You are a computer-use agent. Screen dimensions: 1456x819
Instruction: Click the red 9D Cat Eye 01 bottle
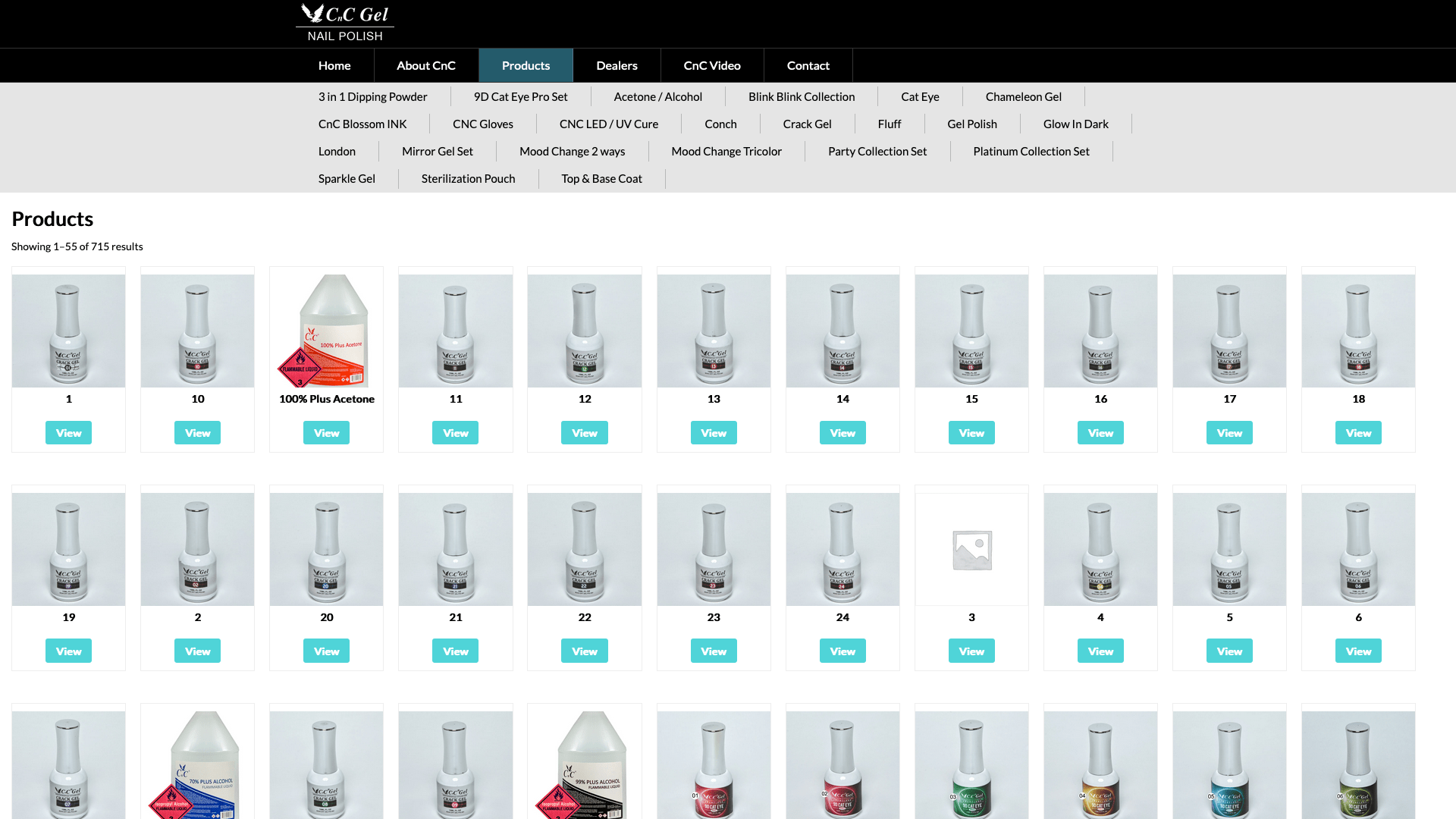point(714,766)
